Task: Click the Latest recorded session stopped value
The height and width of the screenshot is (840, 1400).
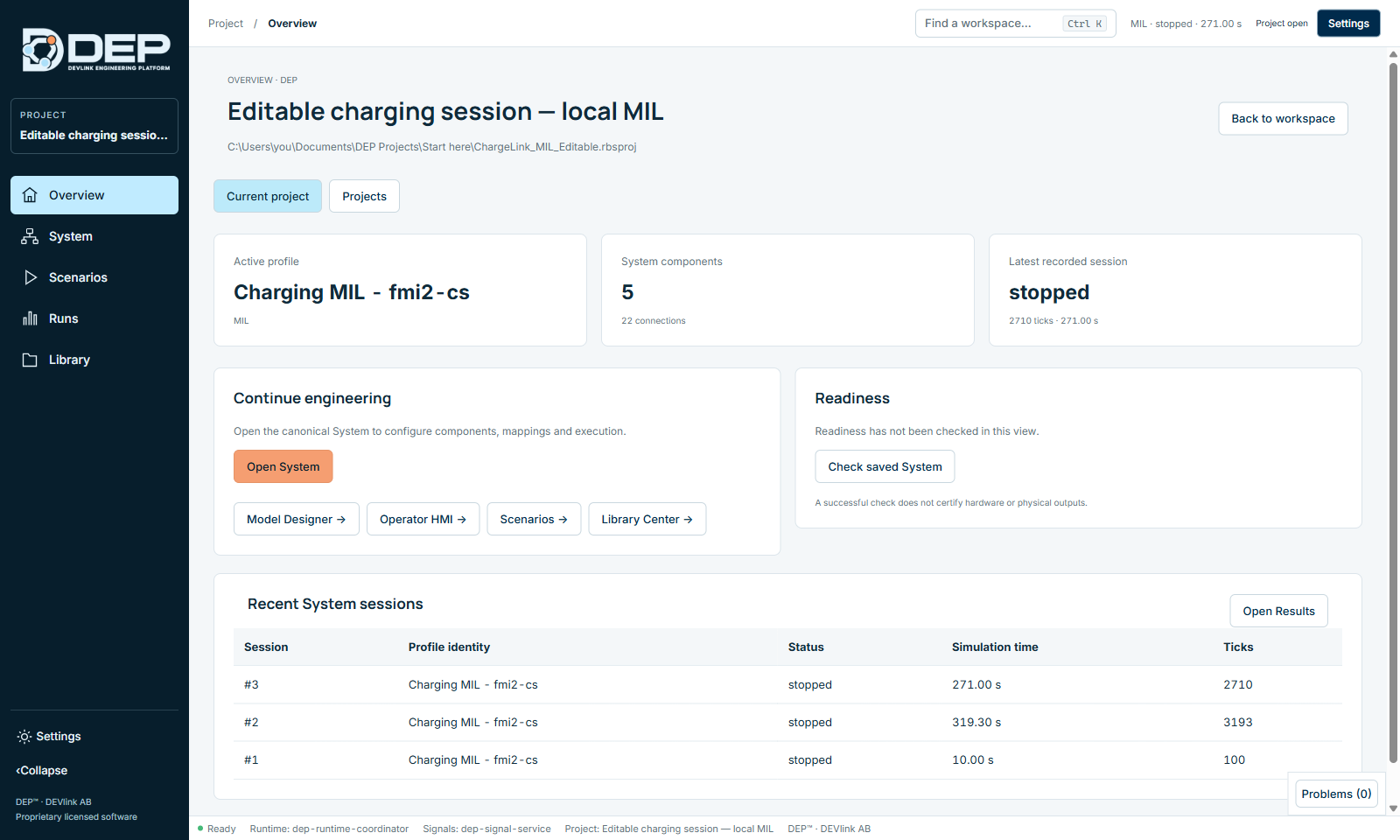Action: pyautogui.click(x=1049, y=292)
